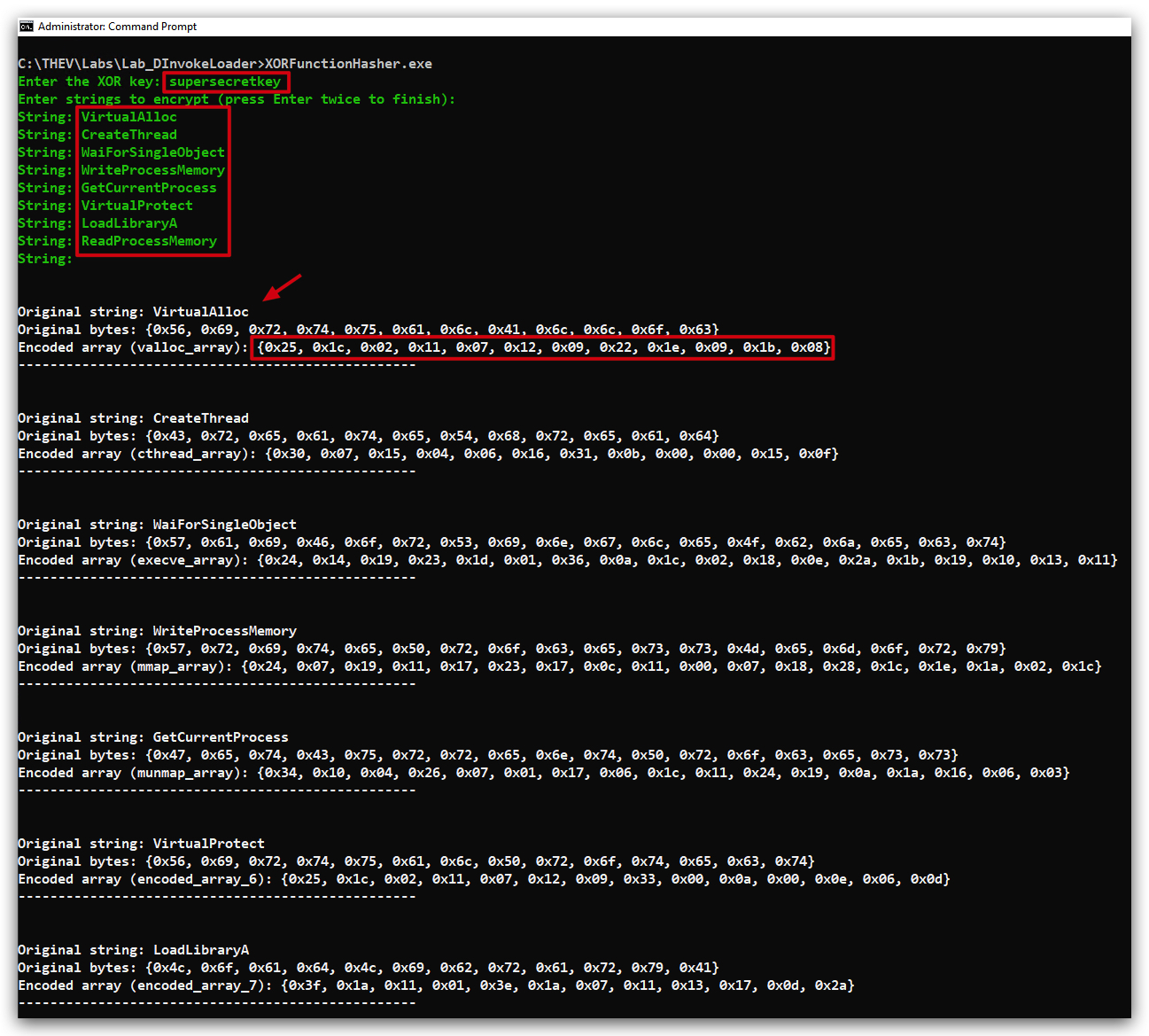This screenshot has width=1149, height=1036.
Task: Select typed input "WriteProcessMemory" after String: prompt
Action: click(x=153, y=170)
